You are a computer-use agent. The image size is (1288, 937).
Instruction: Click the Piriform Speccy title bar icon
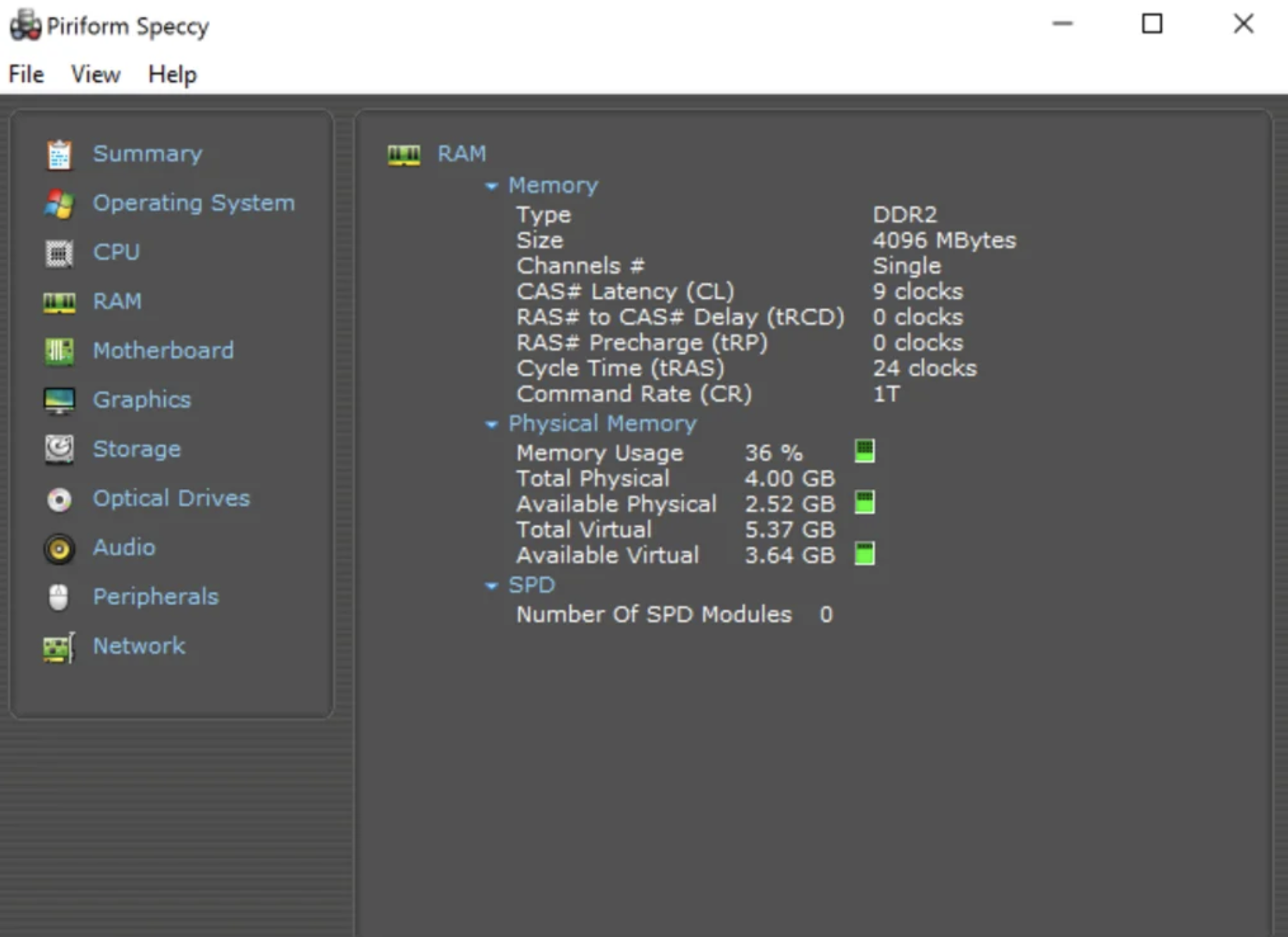(x=25, y=25)
